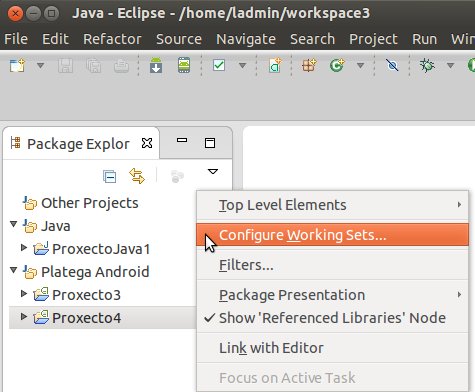Open the Lint check dropdown arrow
Viewport: 475px width, 392px height.
pyautogui.click(x=242, y=65)
